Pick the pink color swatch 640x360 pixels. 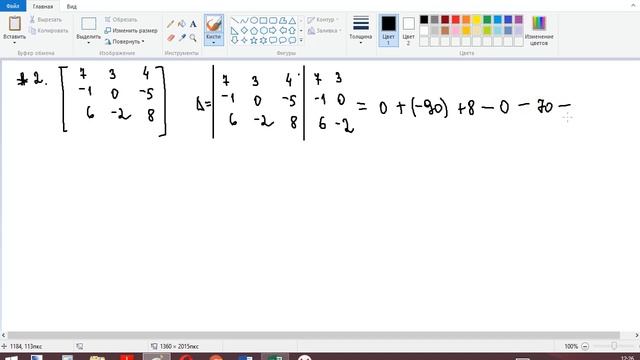pos(456,30)
